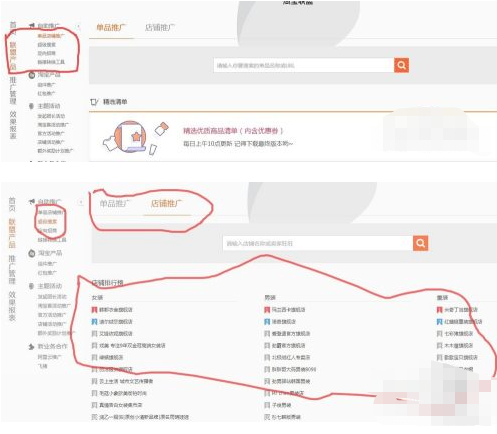Open 阿里云推广 sidebar link

(50, 357)
